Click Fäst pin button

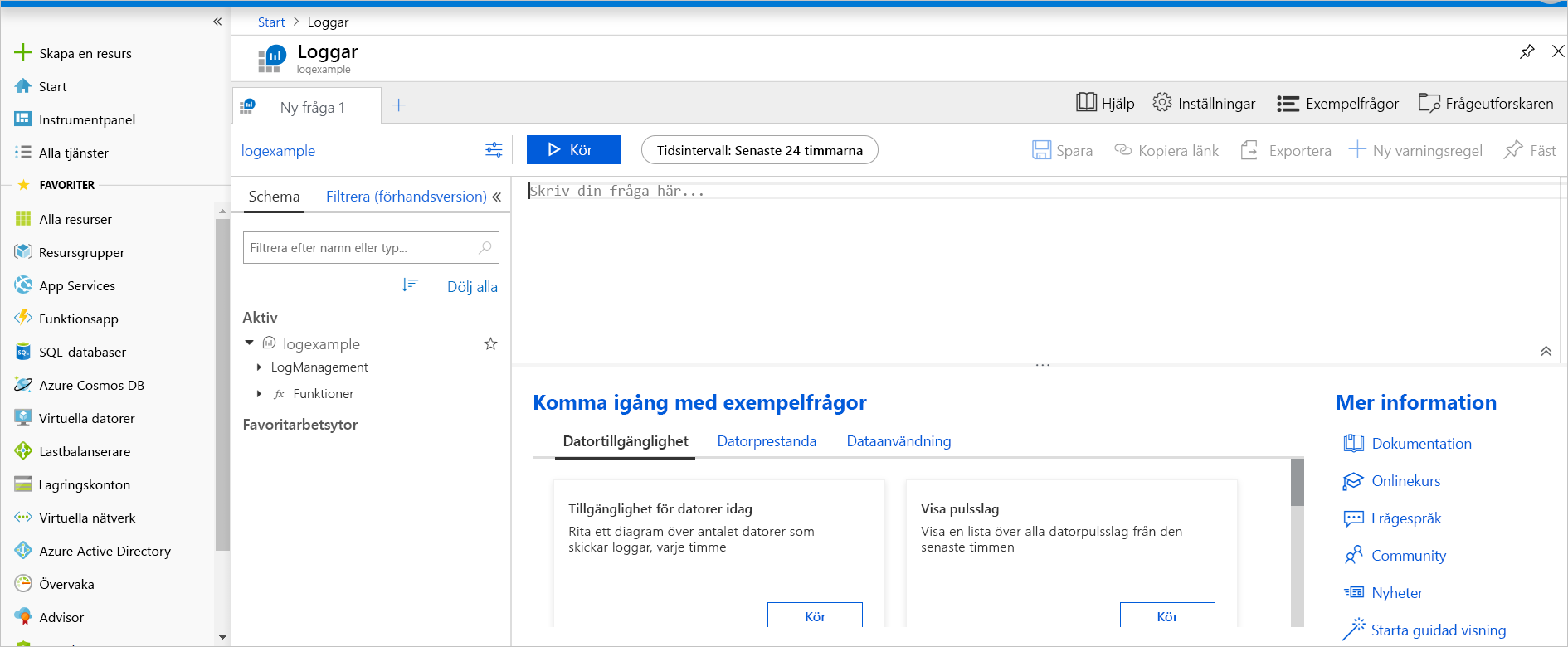coord(1530,150)
